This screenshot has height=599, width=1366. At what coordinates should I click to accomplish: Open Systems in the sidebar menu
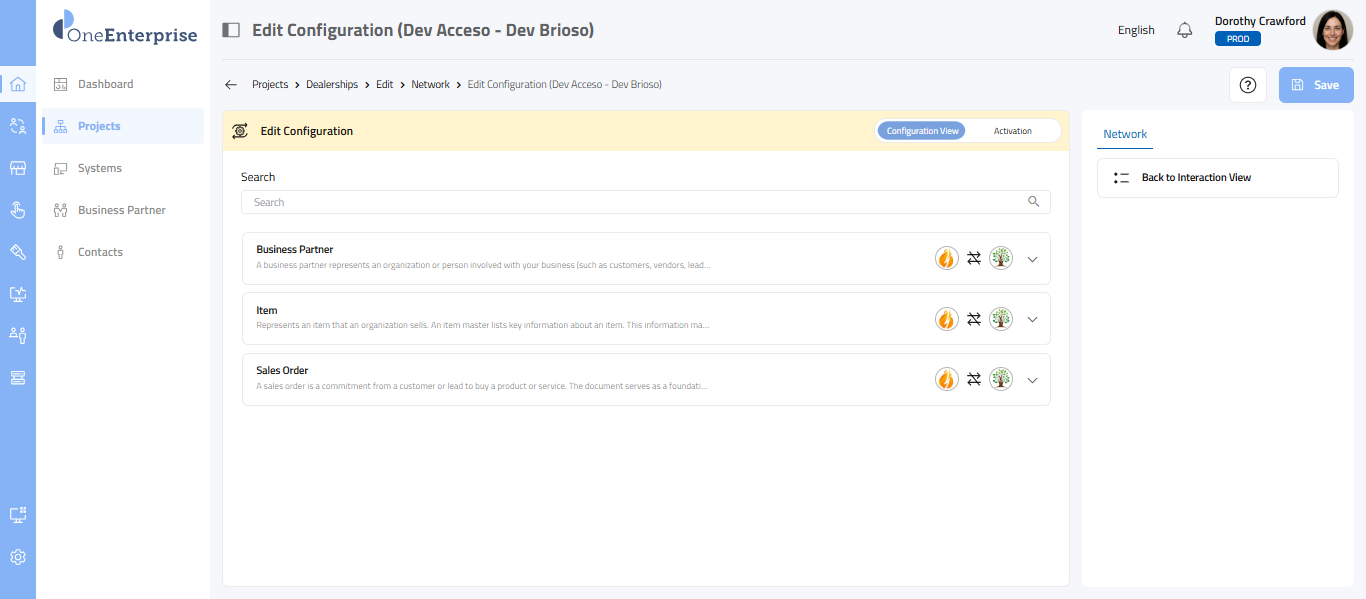100,168
